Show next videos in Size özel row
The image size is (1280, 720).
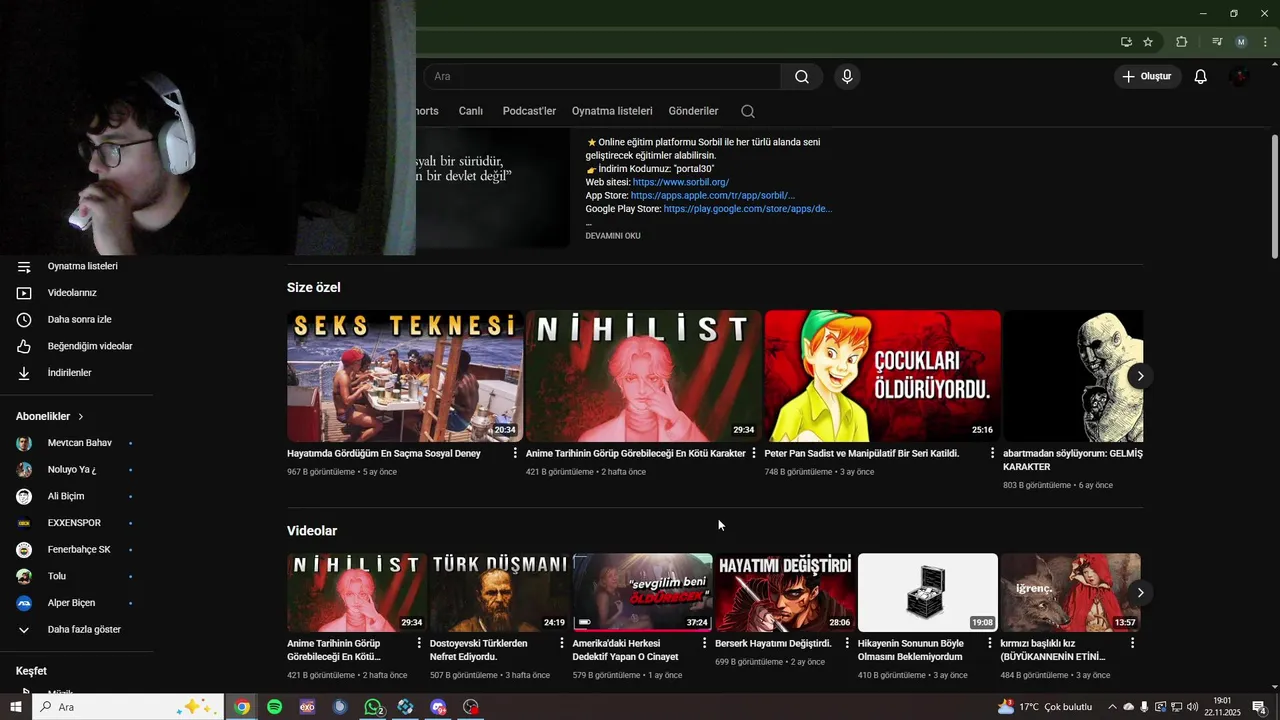[1140, 376]
